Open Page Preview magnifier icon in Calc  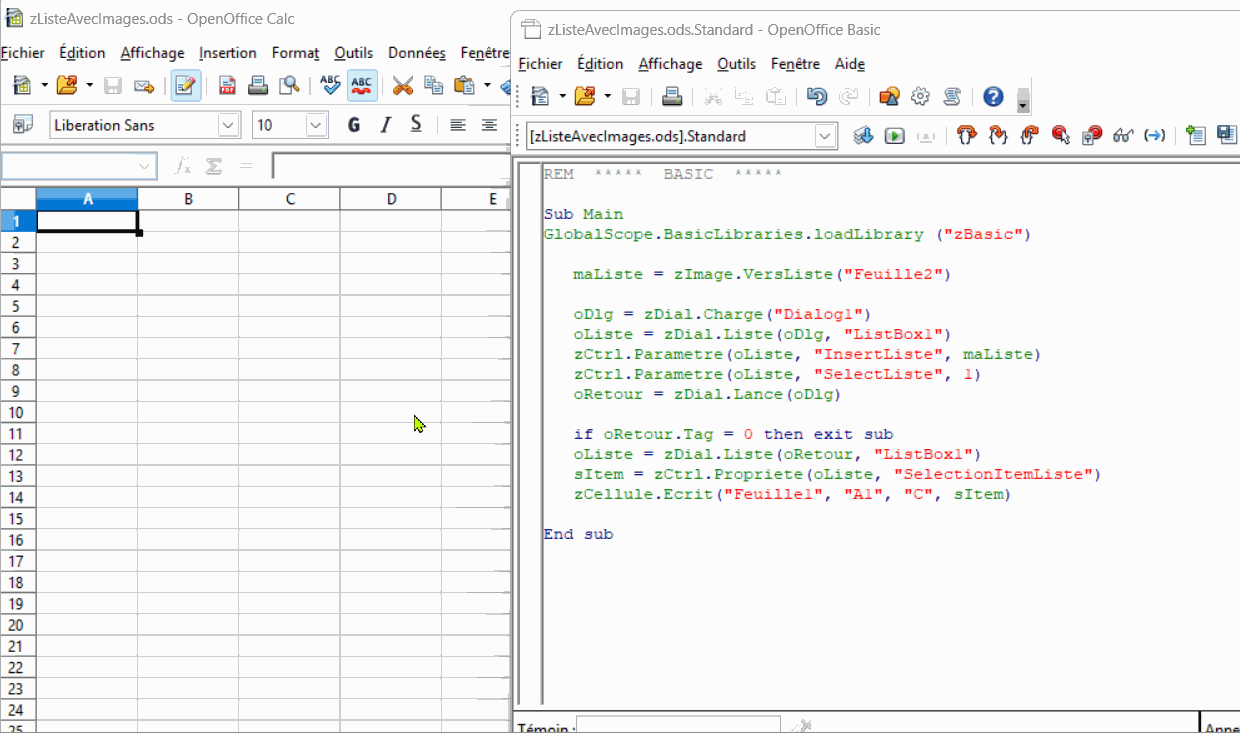[x=289, y=86]
